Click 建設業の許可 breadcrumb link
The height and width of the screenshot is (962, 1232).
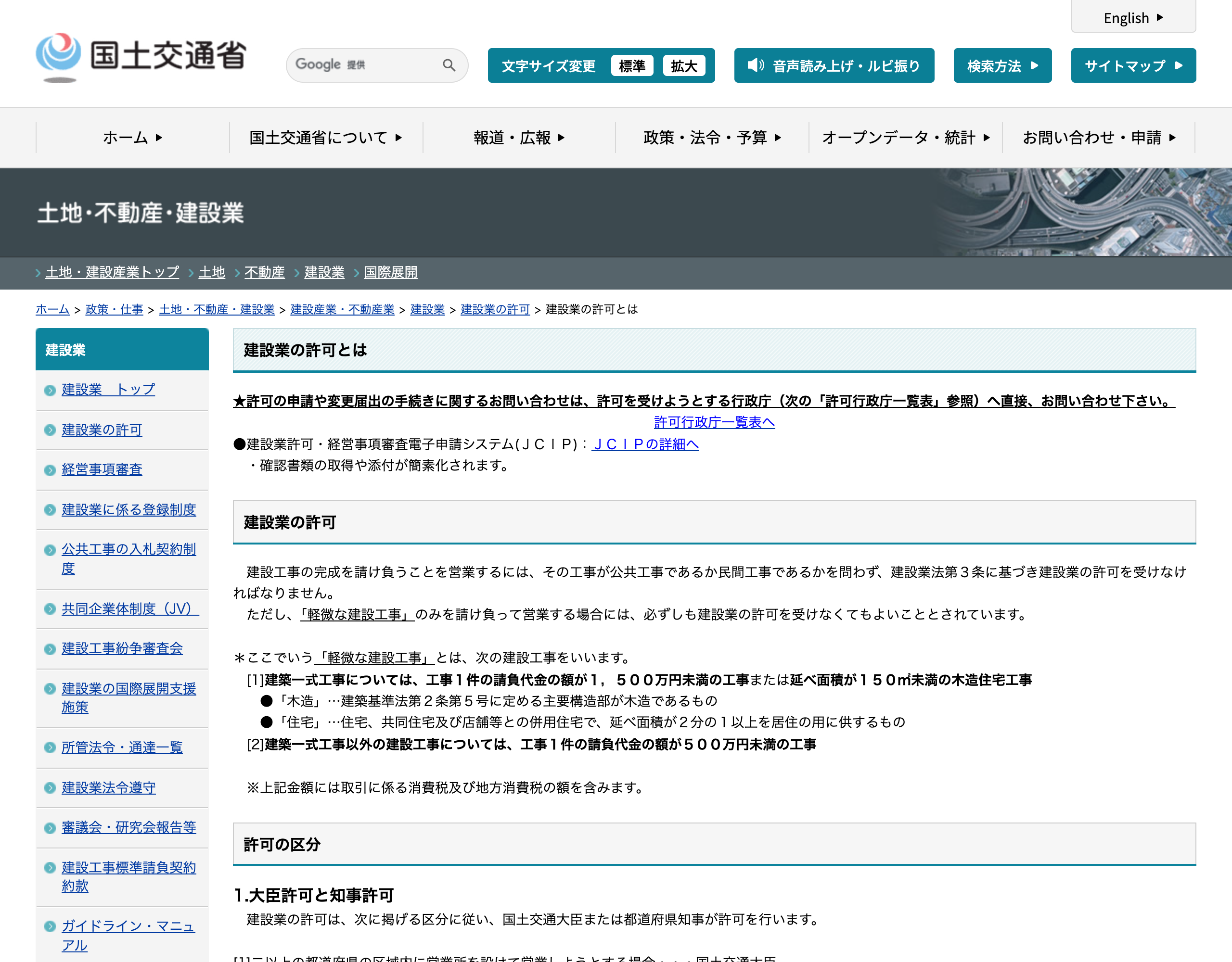495,310
